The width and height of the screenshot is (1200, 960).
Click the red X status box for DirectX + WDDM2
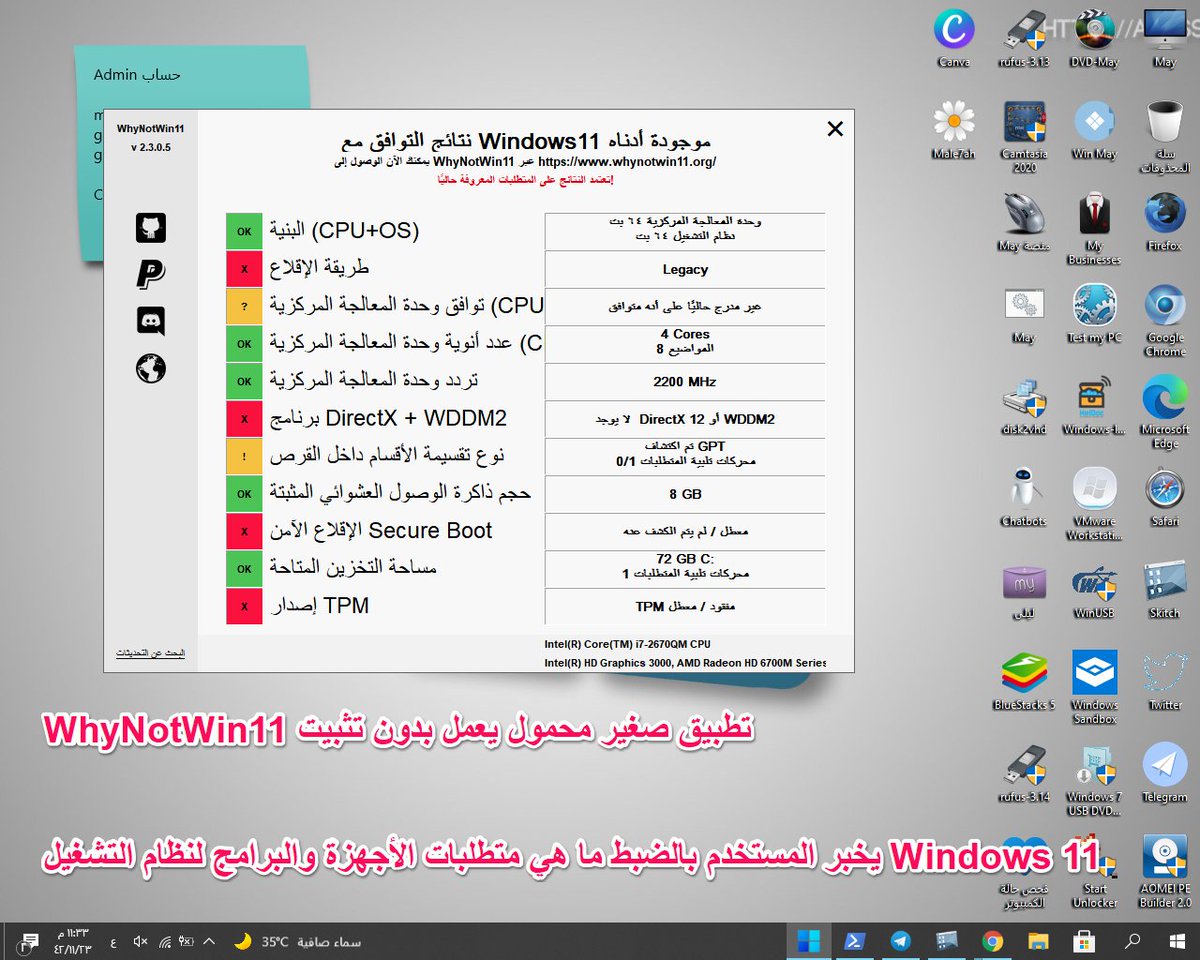244,419
